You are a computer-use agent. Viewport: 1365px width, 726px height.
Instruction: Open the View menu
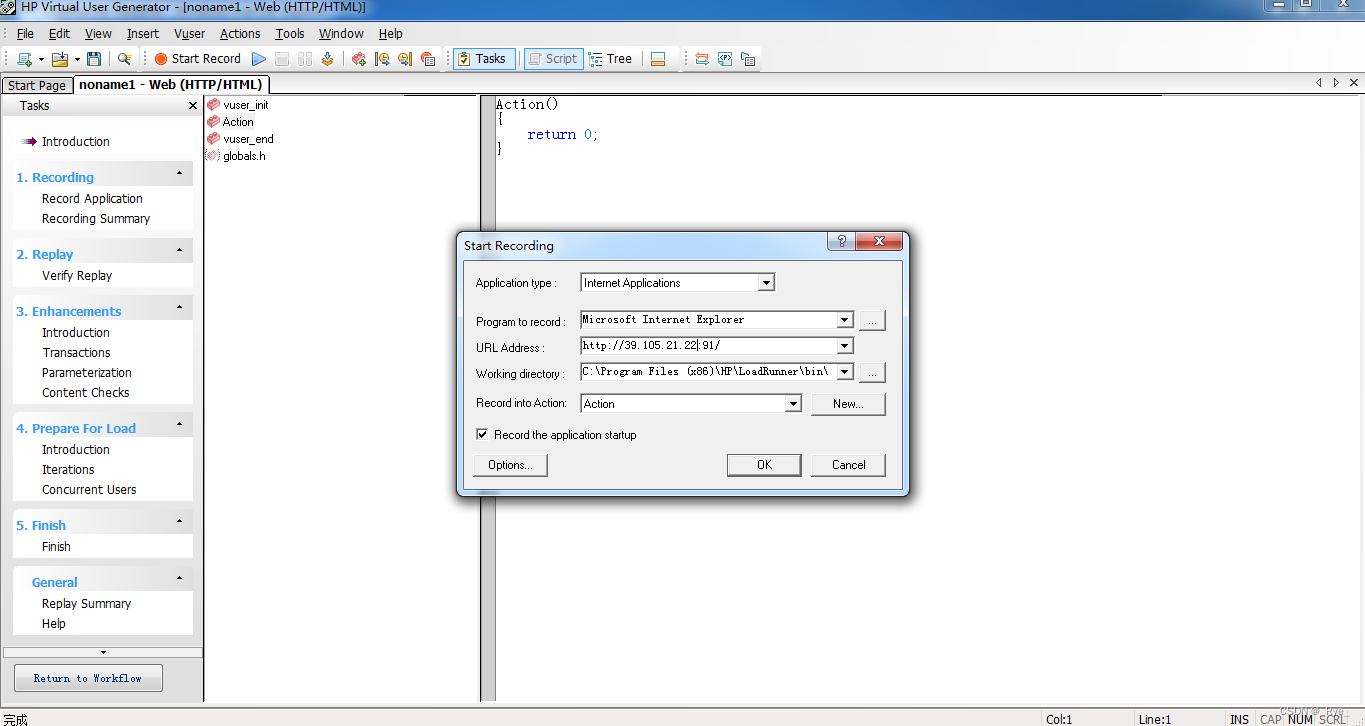click(x=98, y=33)
